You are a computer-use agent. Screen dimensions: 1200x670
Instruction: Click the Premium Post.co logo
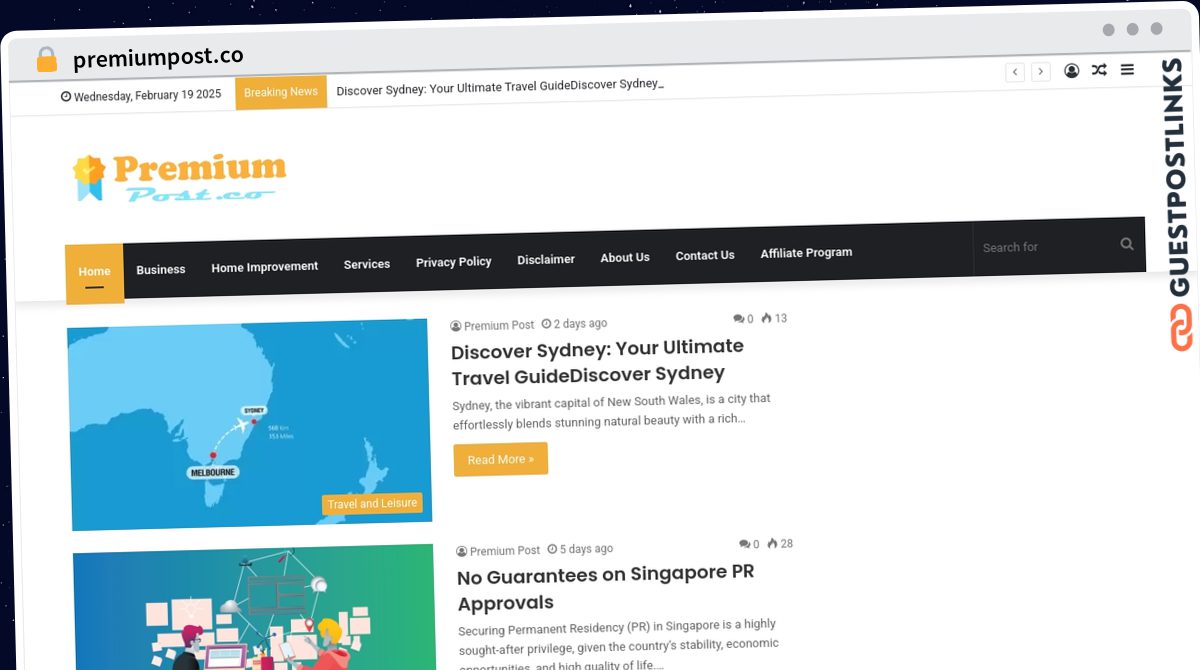pyautogui.click(x=179, y=178)
